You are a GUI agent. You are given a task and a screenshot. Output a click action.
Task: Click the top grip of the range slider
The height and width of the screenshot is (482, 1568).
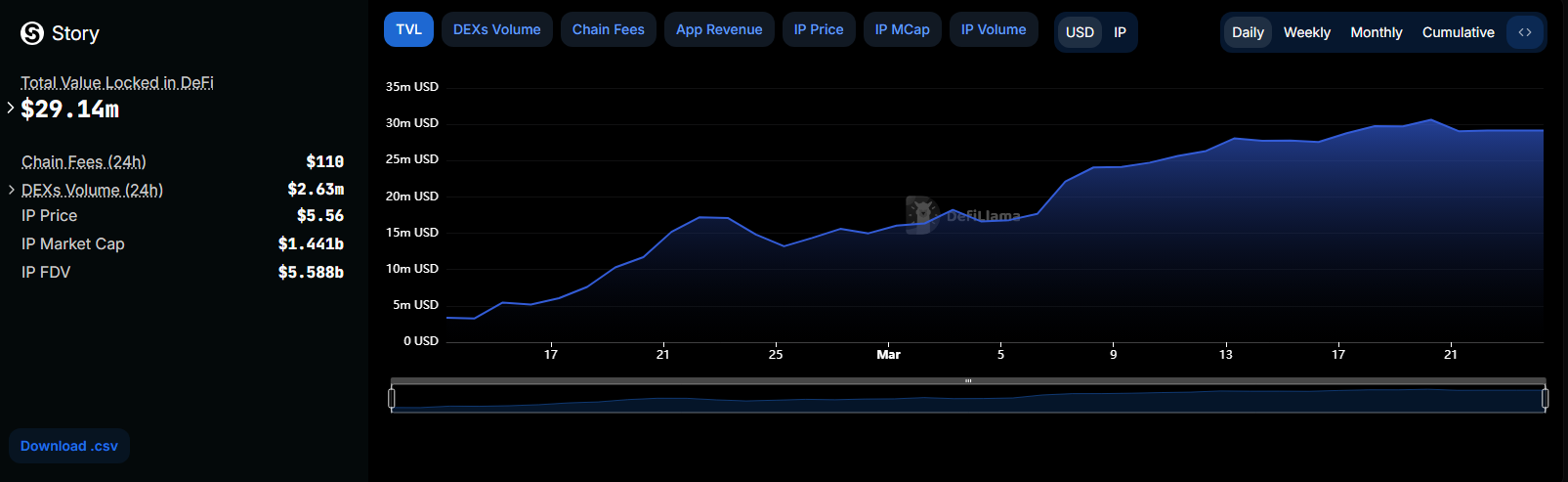coord(968,380)
